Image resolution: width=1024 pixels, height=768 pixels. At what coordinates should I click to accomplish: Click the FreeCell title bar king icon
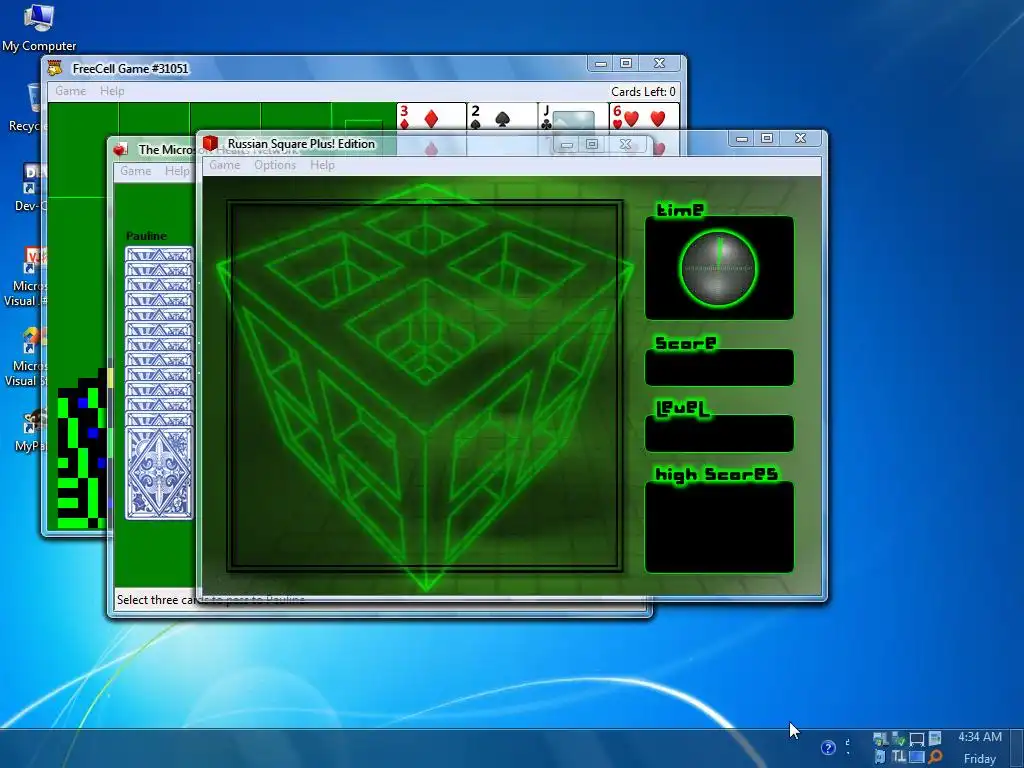56,68
